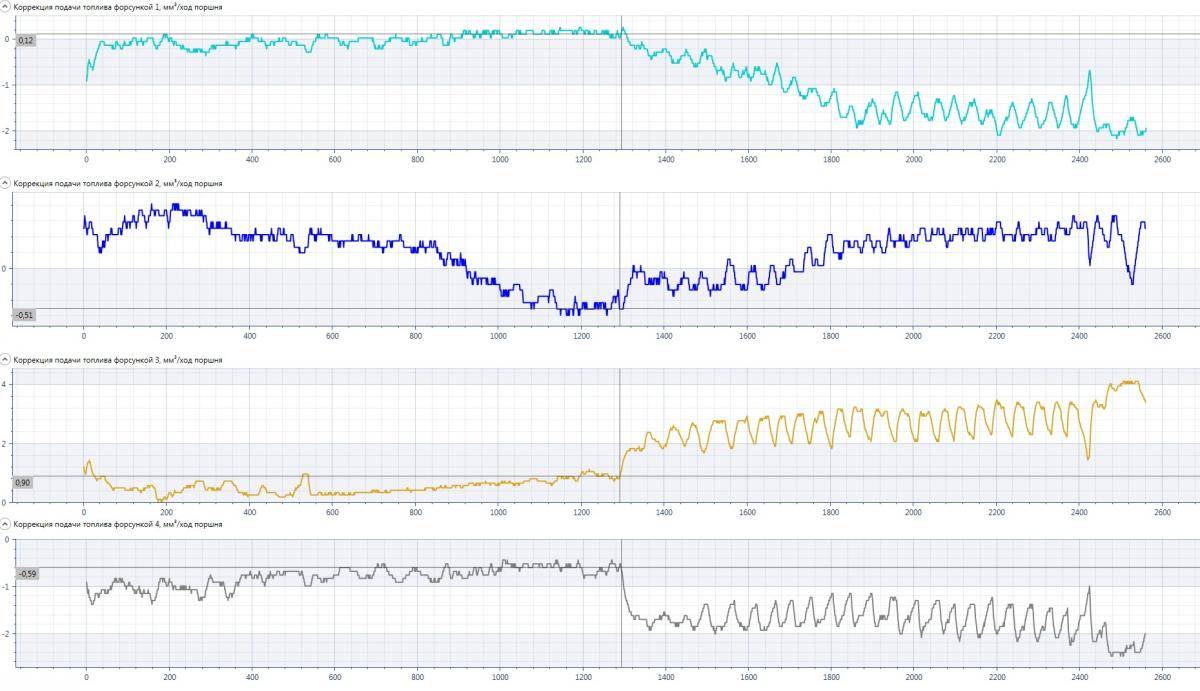
Task: Click the -0,51 cursor value label
Action: pos(24,315)
